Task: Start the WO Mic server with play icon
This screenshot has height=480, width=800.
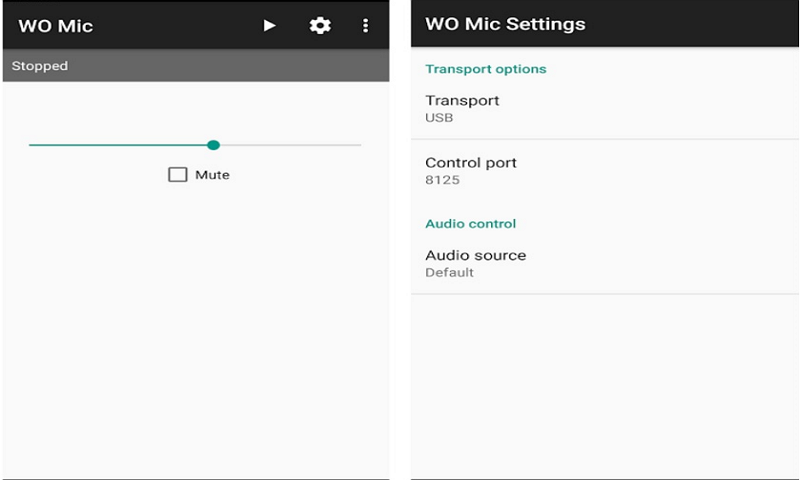Action: (269, 25)
